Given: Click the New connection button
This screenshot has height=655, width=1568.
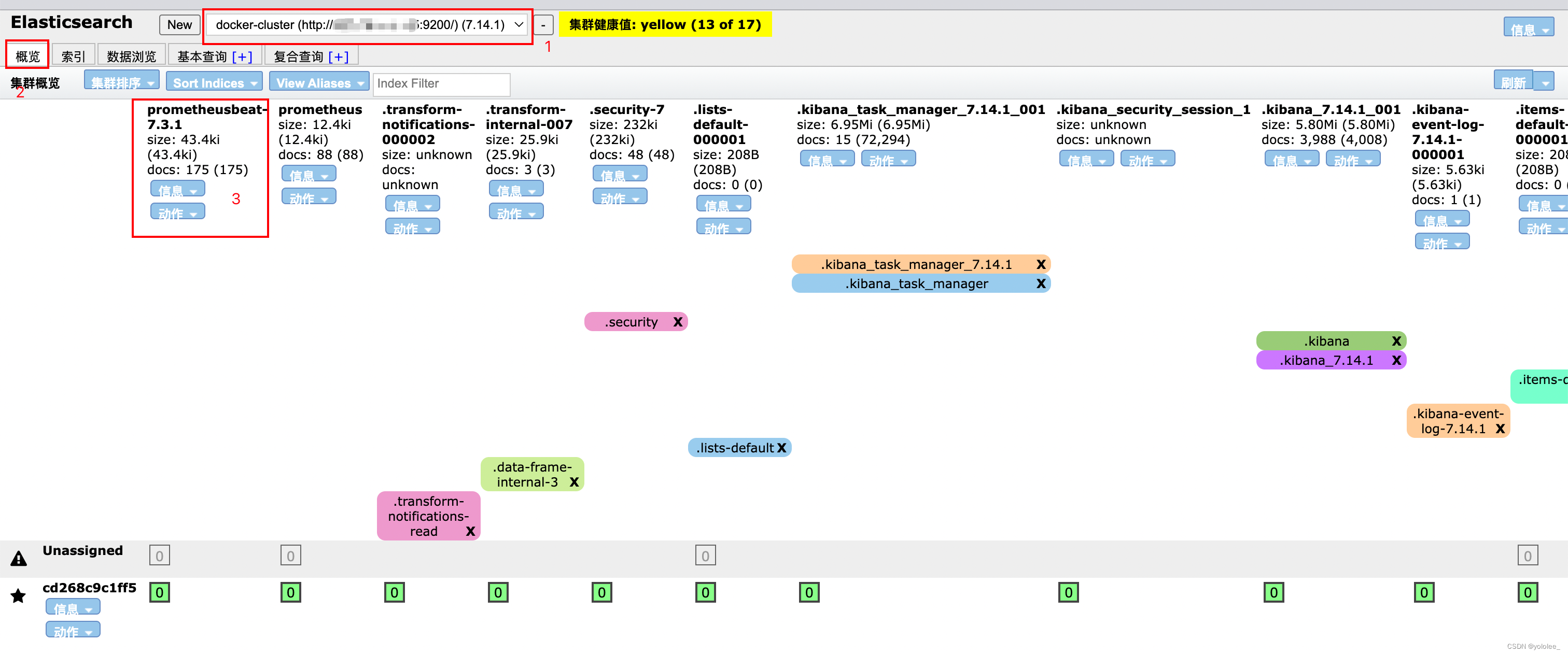Looking at the screenshot, I should (179, 25).
